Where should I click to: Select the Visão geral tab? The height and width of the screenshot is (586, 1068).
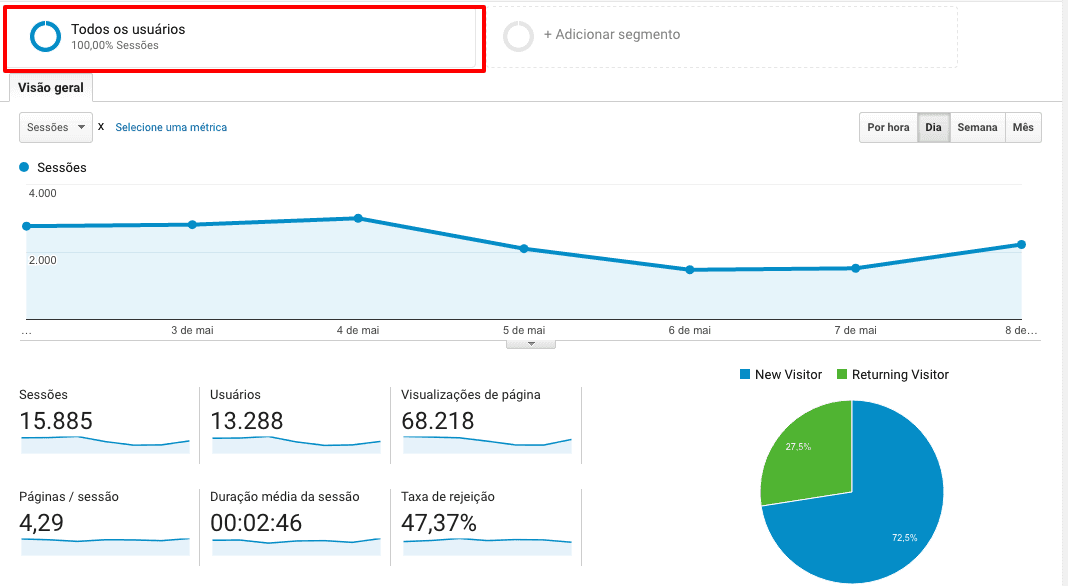click(50, 88)
